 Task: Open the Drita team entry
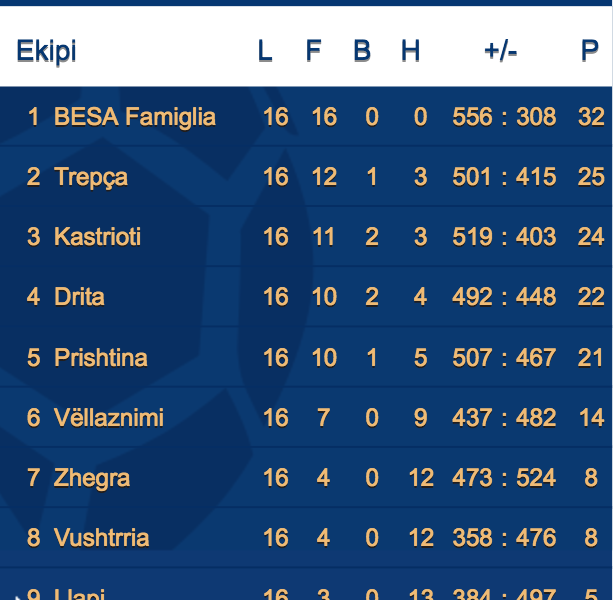79,297
